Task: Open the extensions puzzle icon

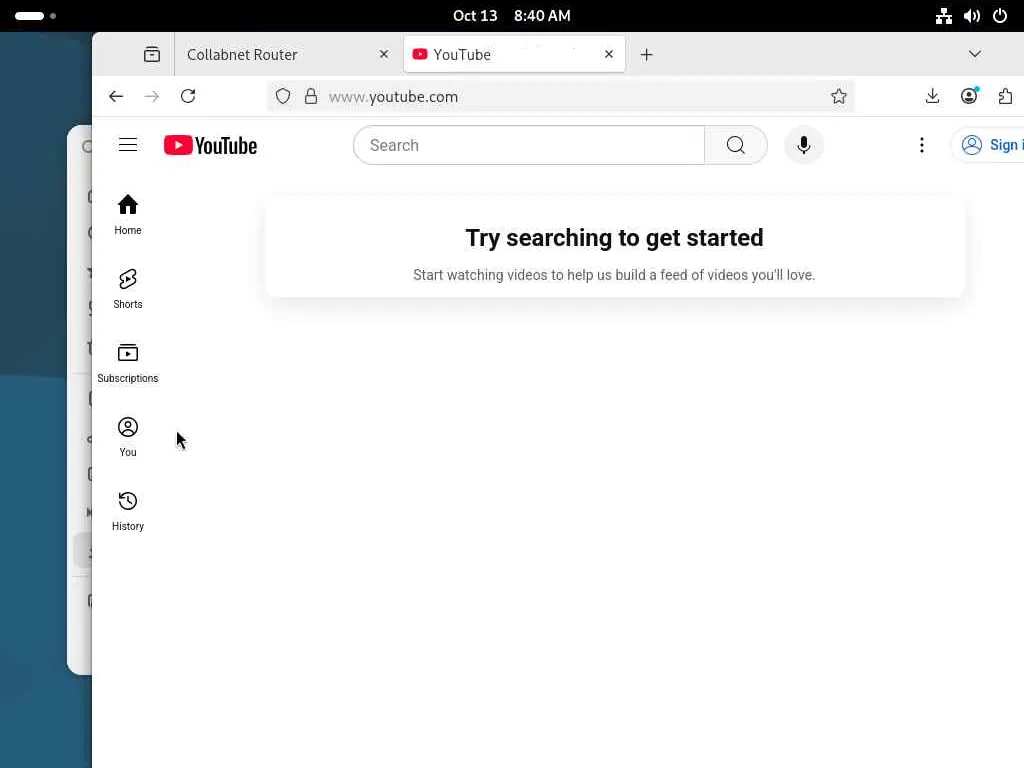Action: (x=1005, y=97)
